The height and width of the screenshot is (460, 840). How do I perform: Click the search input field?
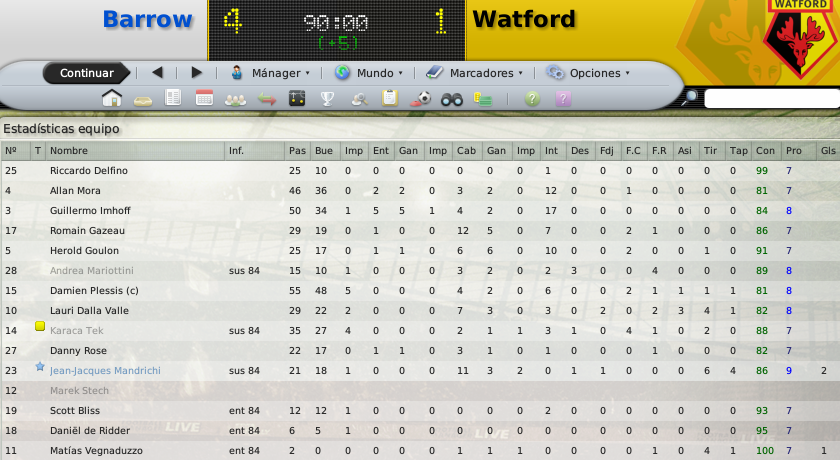772,99
